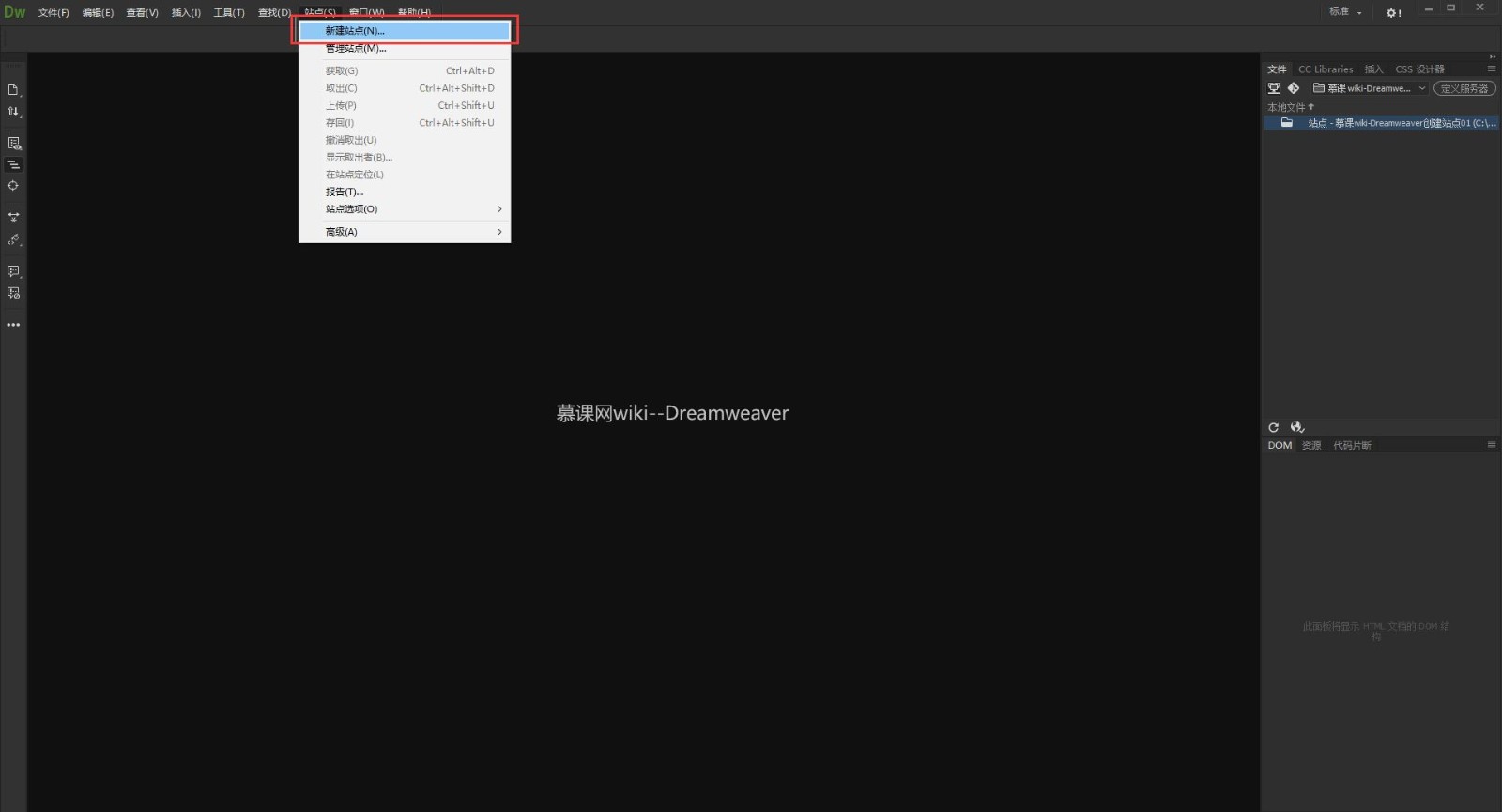This screenshot has height=812, width=1502.
Task: Click the 显示取出者(B)... menu entry
Action: (x=405, y=158)
